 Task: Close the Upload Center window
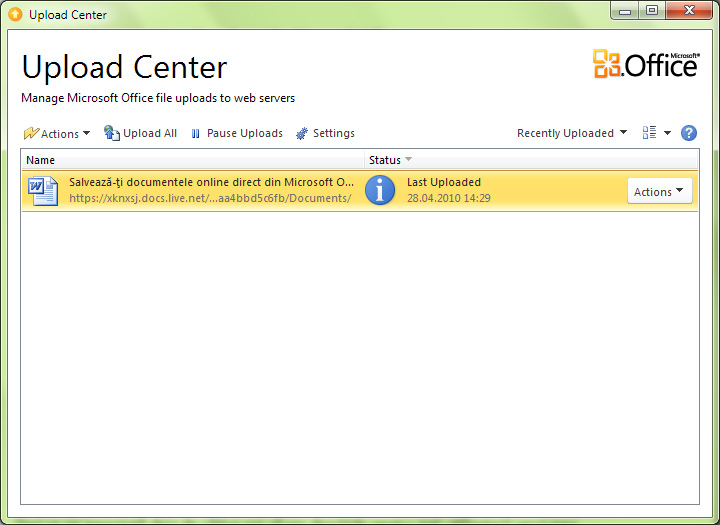pos(689,11)
